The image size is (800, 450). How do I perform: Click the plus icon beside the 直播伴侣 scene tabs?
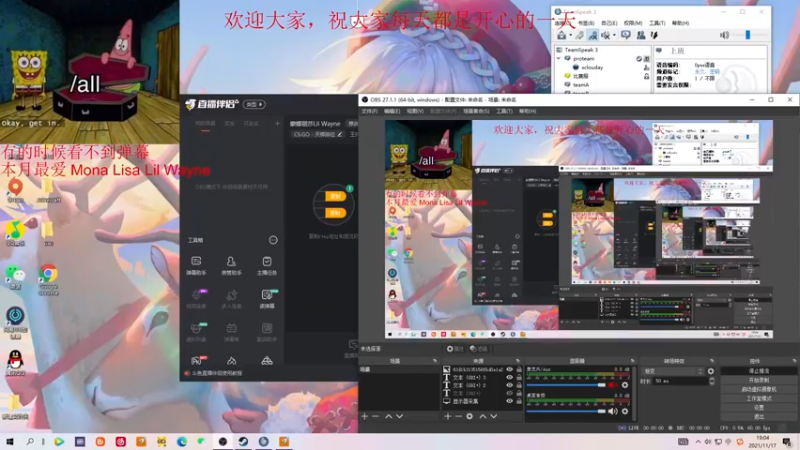[x=277, y=123]
